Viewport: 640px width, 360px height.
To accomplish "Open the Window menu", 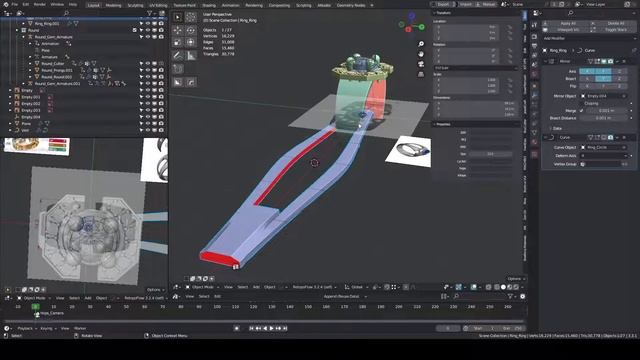I will (x=57, y=4).
